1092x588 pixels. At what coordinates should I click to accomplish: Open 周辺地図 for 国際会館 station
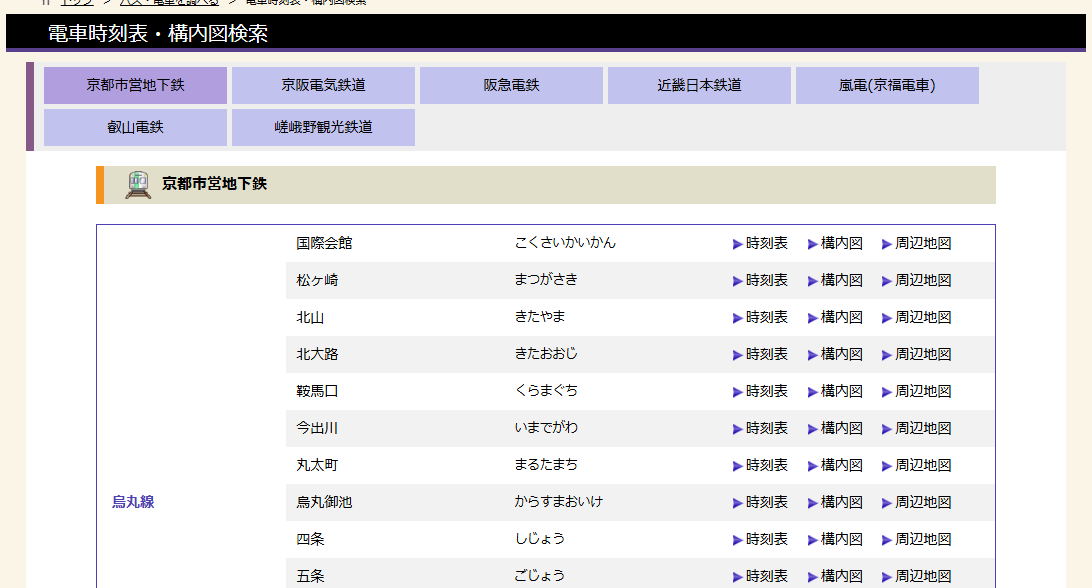916,243
